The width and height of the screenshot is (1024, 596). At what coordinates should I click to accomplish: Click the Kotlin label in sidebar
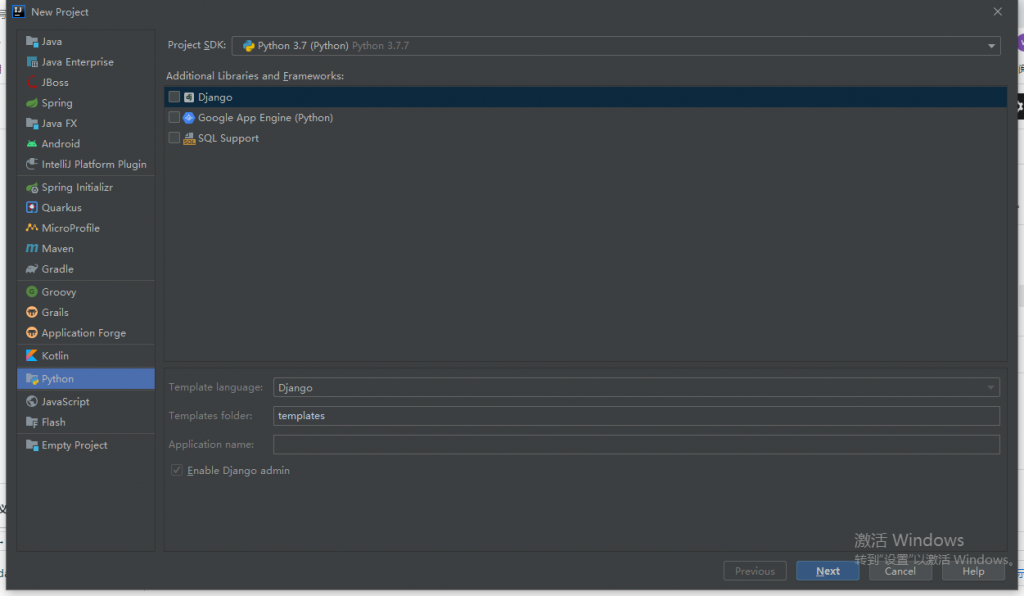(55, 356)
